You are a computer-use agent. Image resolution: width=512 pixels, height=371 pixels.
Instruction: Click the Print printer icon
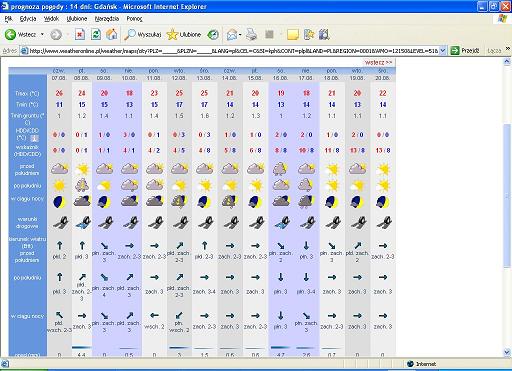252,34
